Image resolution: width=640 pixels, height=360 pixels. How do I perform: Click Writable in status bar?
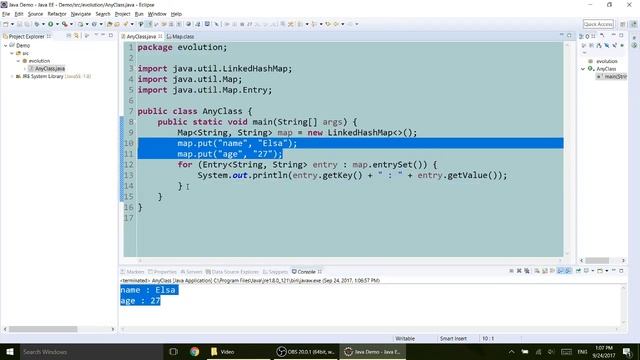(405, 338)
